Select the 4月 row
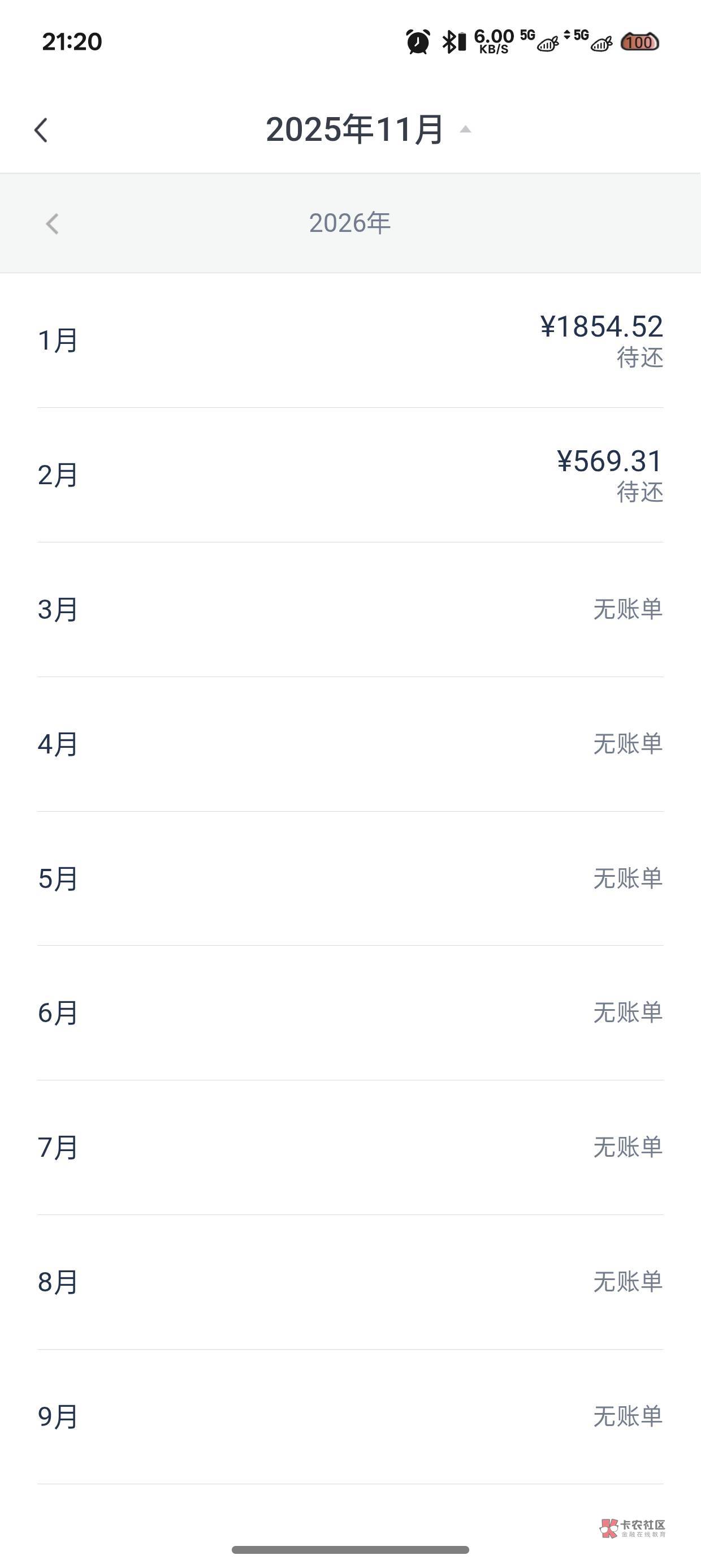 [350, 744]
